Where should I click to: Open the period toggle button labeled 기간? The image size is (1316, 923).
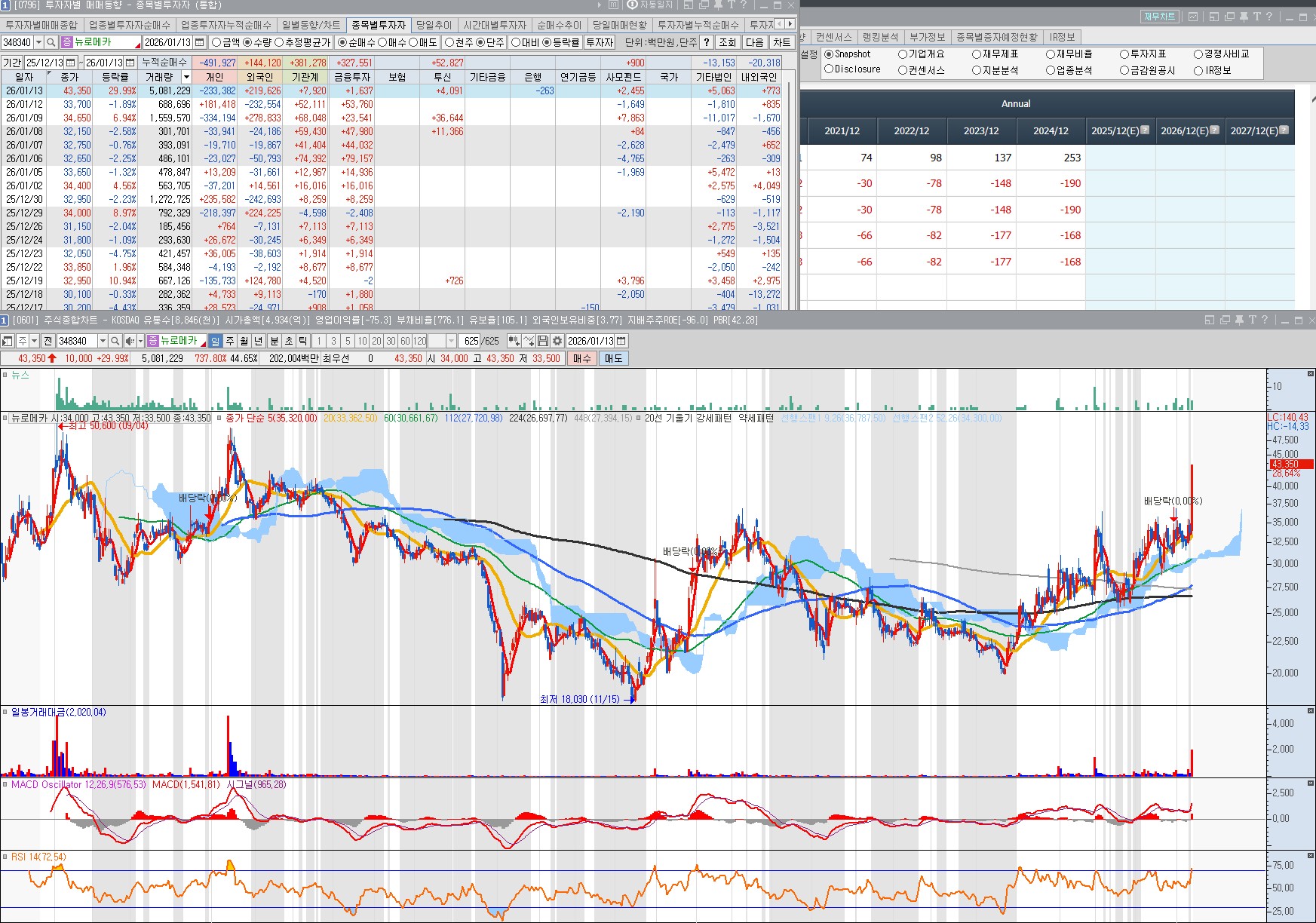(12, 63)
